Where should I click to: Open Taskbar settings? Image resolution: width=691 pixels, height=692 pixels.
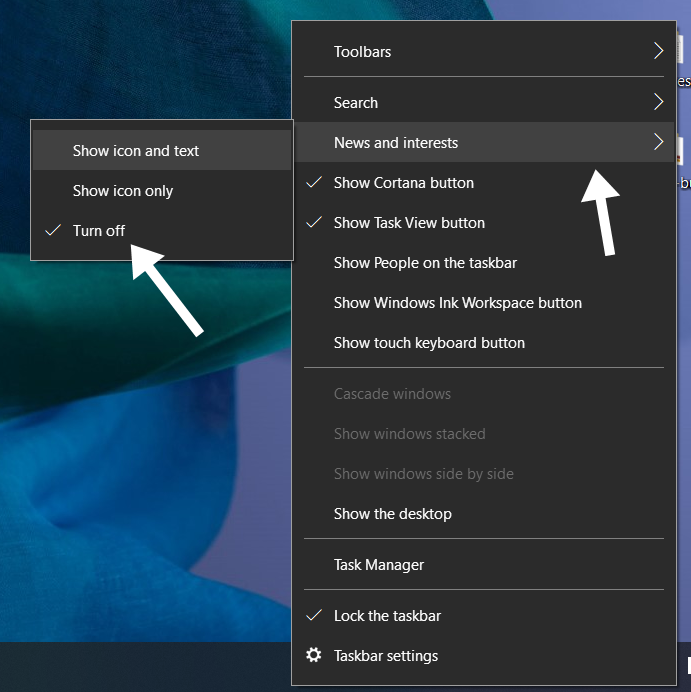pyautogui.click(x=484, y=655)
